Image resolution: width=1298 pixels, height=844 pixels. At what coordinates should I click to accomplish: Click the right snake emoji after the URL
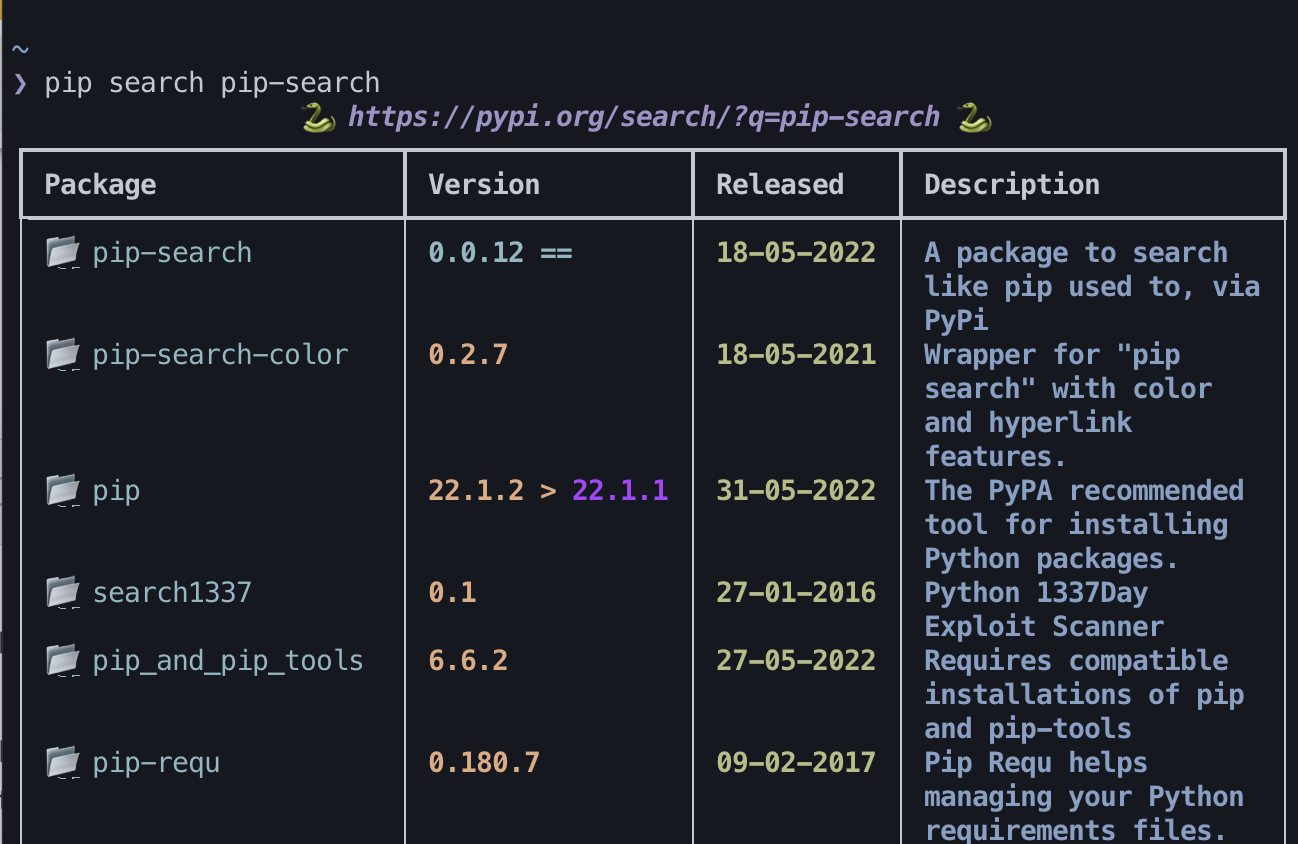coord(971,115)
